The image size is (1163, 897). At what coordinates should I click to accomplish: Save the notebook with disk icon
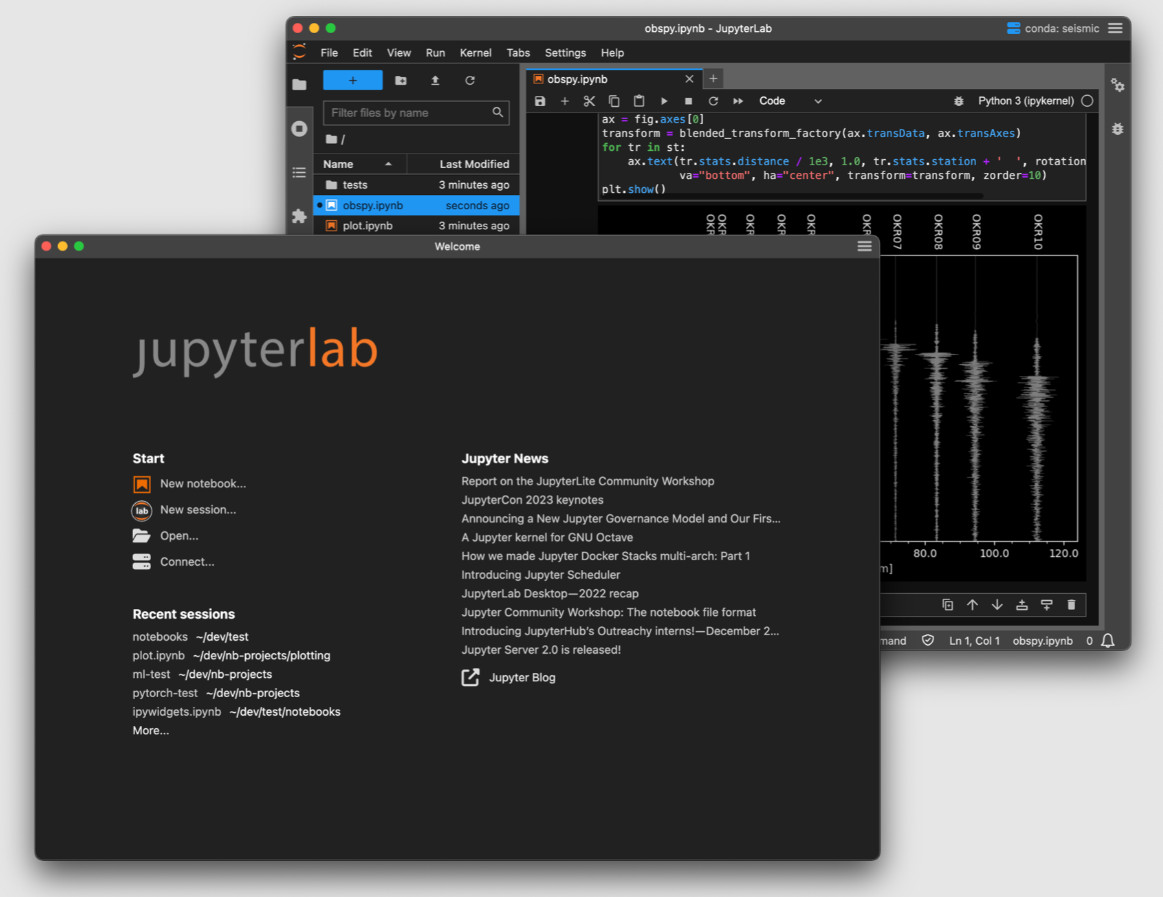pyautogui.click(x=540, y=101)
